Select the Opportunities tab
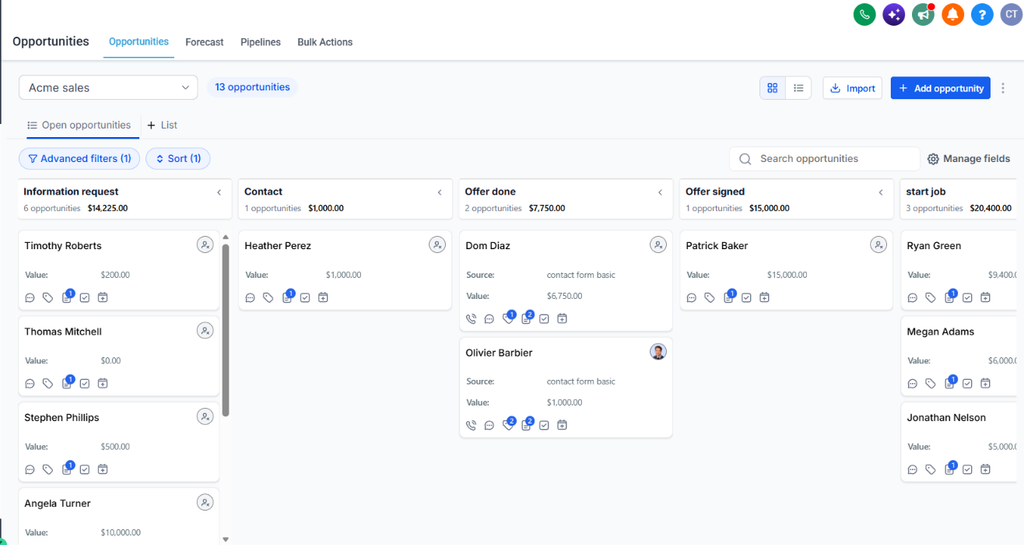This screenshot has height=545, width=1024. point(138,42)
